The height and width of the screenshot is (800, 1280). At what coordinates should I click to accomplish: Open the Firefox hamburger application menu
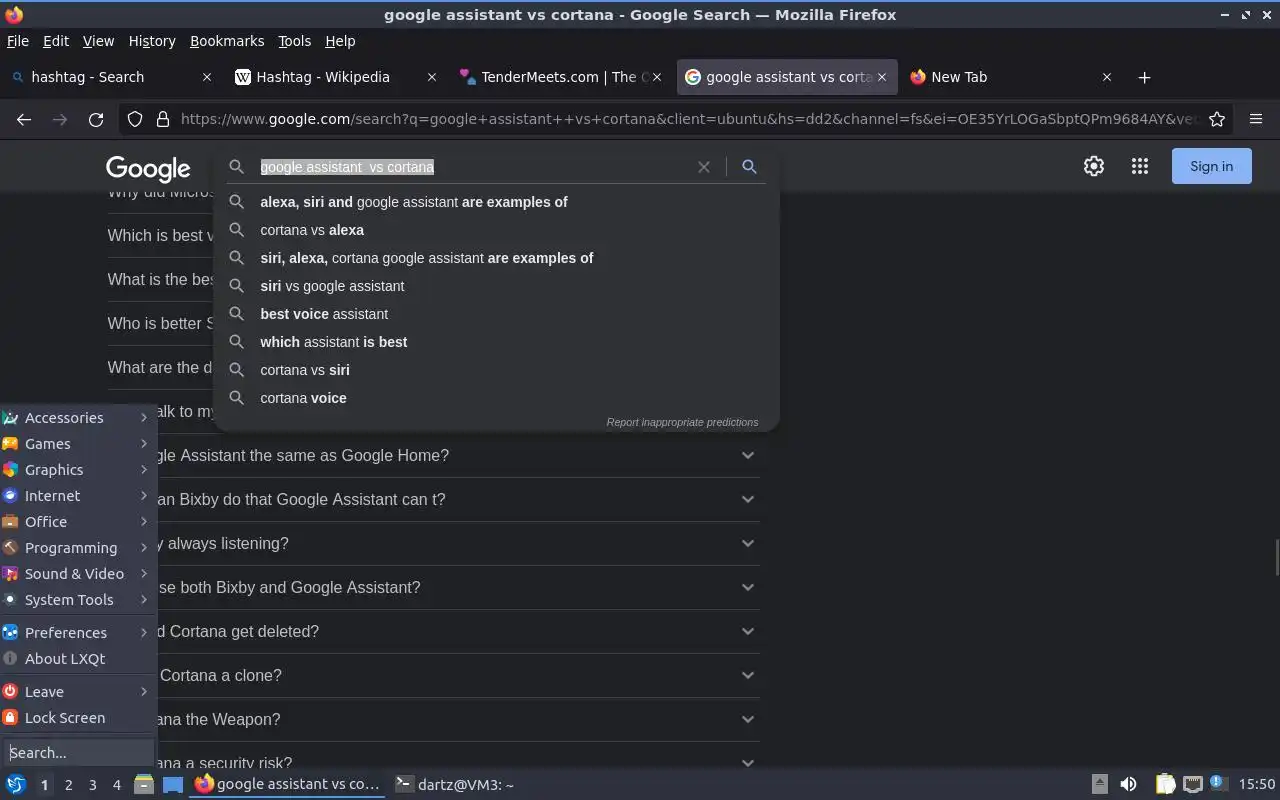(x=1256, y=119)
